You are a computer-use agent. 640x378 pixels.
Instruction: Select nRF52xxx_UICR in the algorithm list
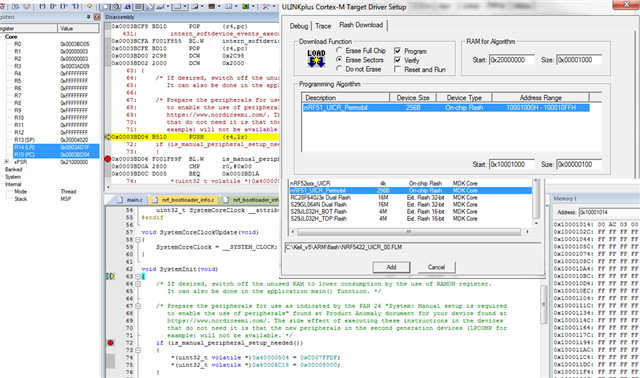point(410,183)
